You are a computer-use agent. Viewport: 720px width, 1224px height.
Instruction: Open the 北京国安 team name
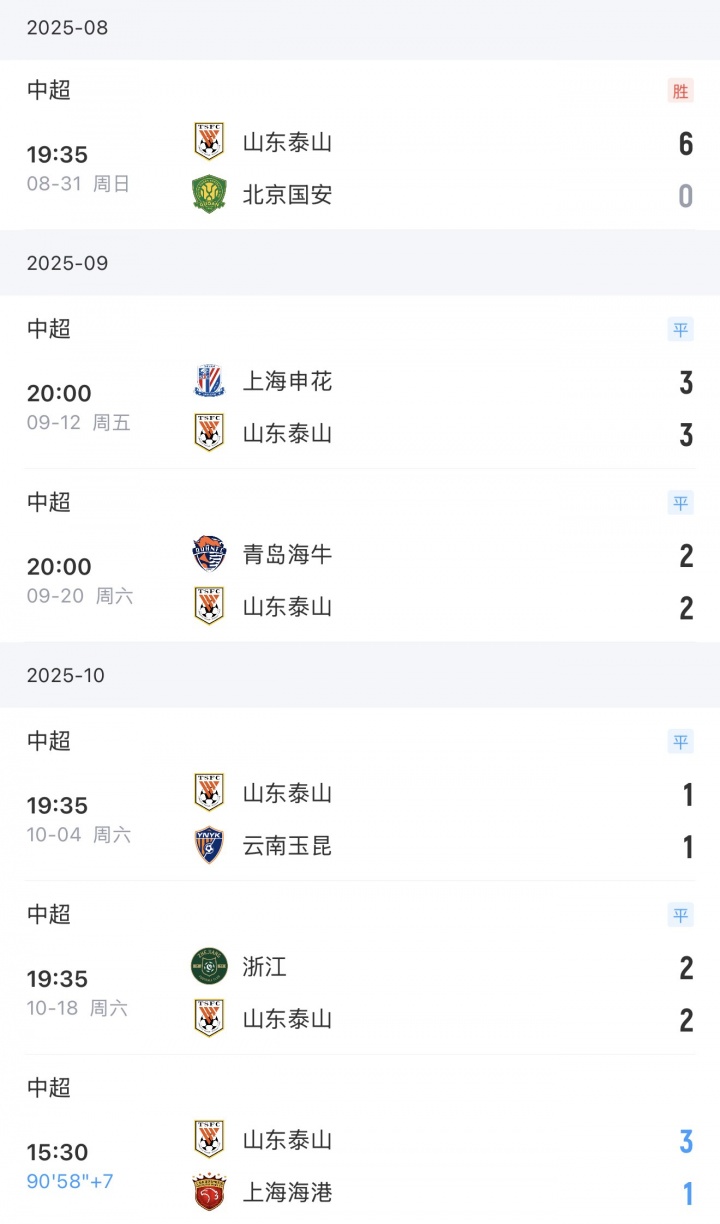pos(287,194)
